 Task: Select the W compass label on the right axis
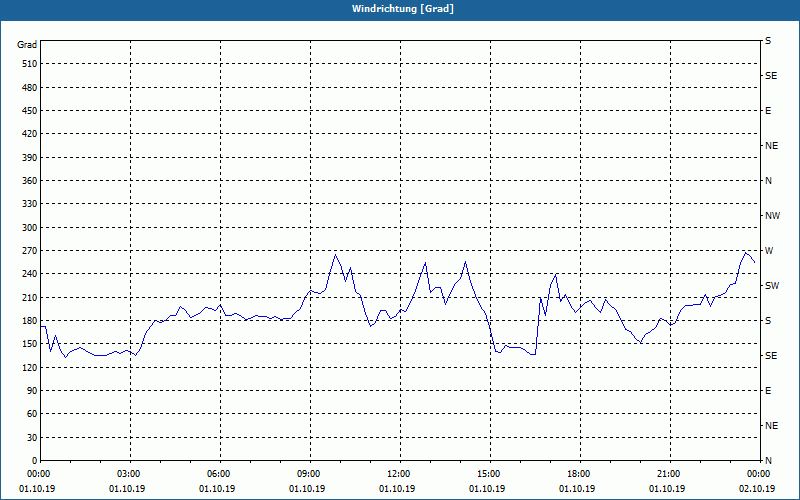click(769, 251)
